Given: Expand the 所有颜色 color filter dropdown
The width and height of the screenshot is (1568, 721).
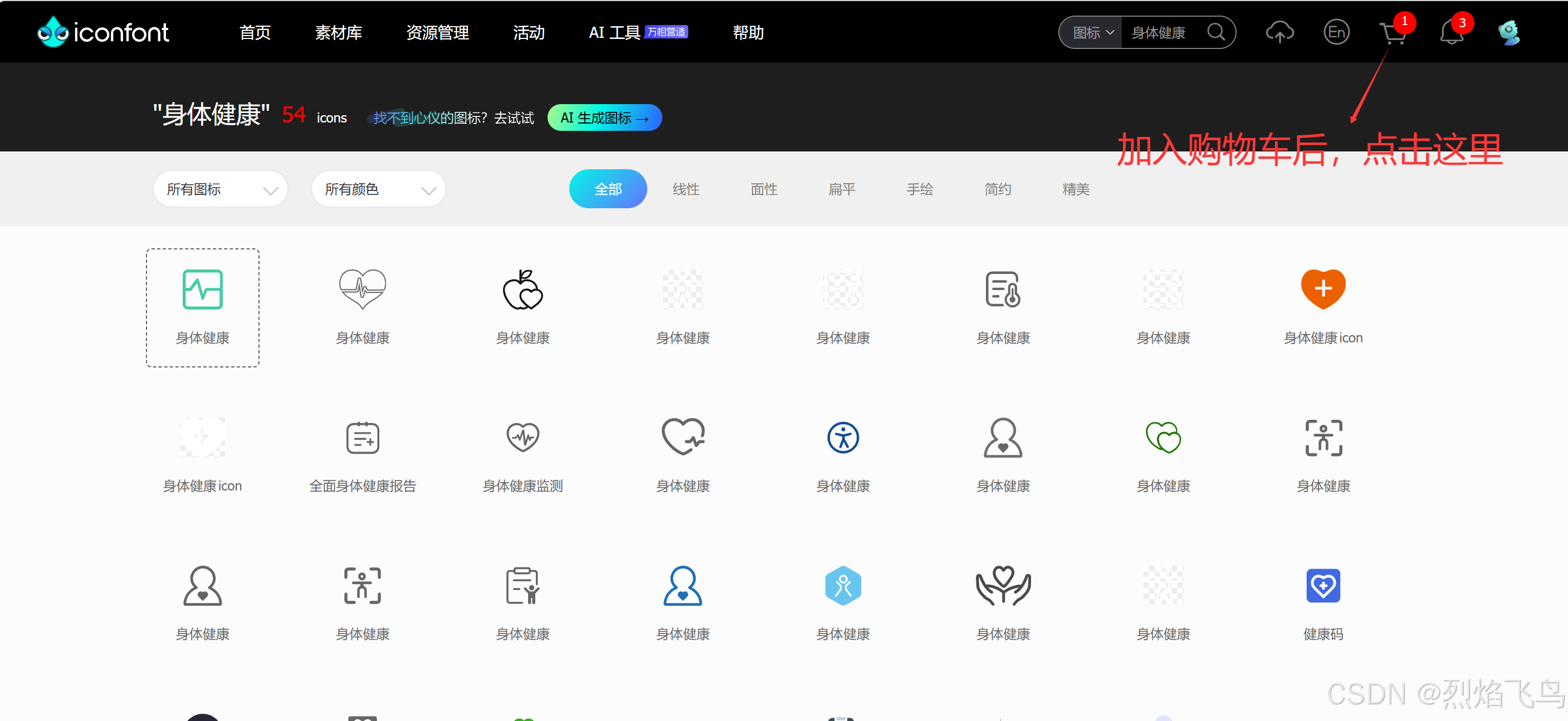Looking at the screenshot, I should pyautogui.click(x=379, y=189).
